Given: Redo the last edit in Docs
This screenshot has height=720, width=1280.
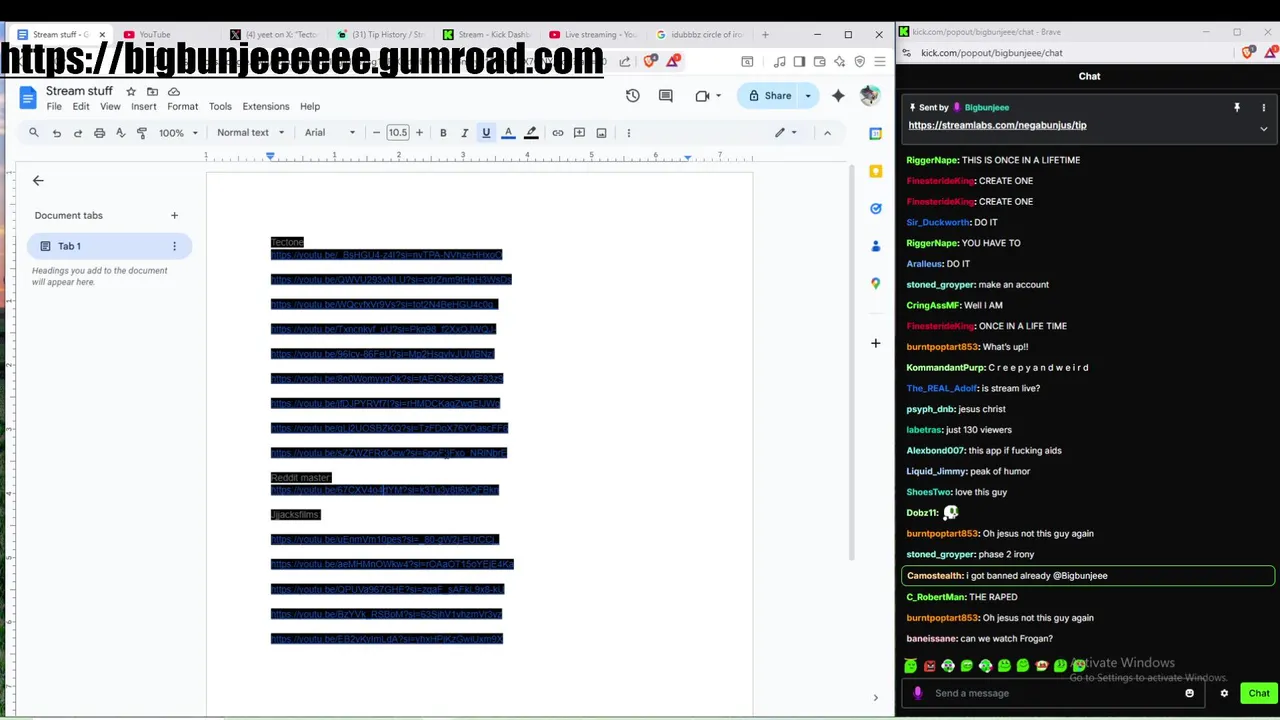Looking at the screenshot, I should pyautogui.click(x=77, y=133).
